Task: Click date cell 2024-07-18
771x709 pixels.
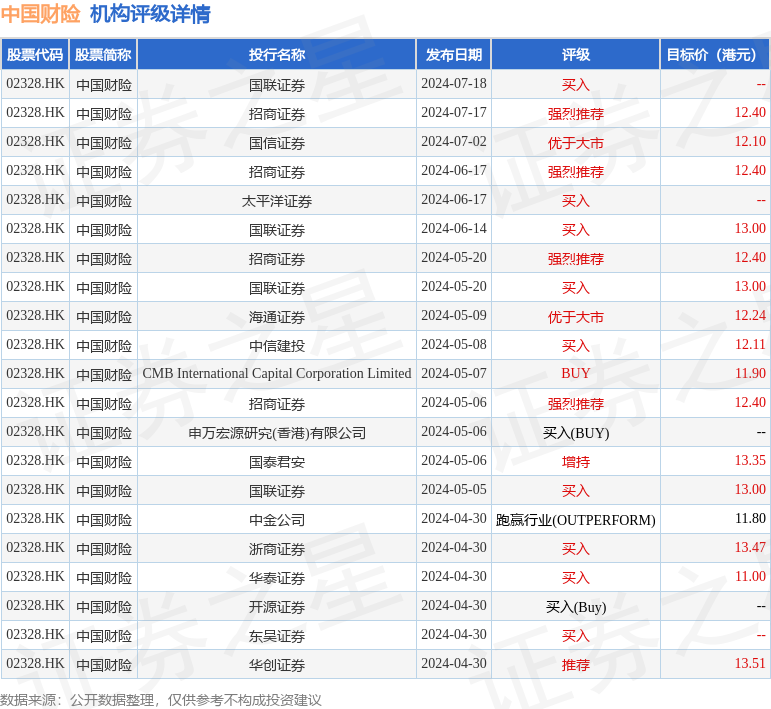Action: tap(454, 84)
